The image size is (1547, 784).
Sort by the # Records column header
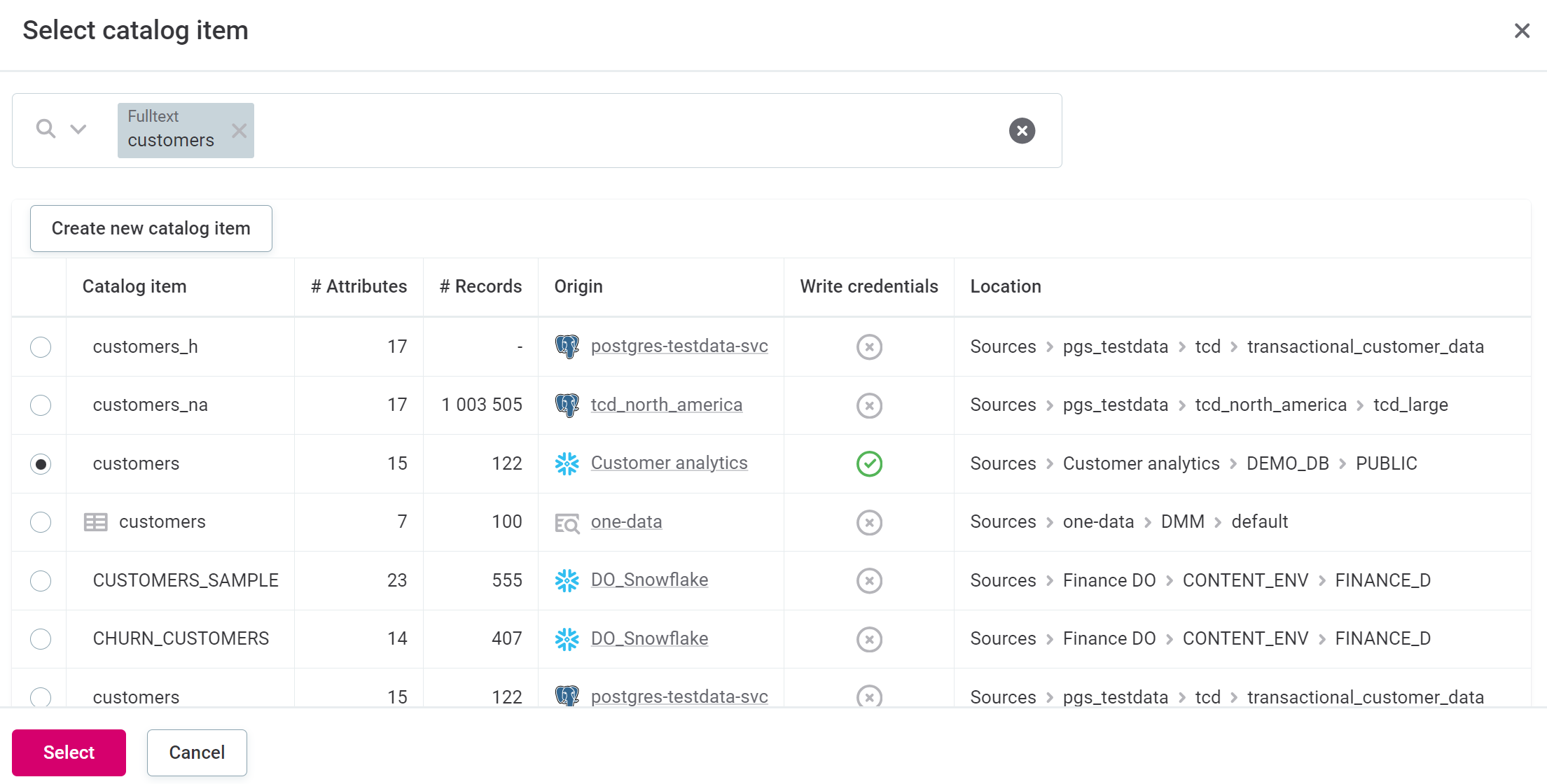(x=480, y=286)
